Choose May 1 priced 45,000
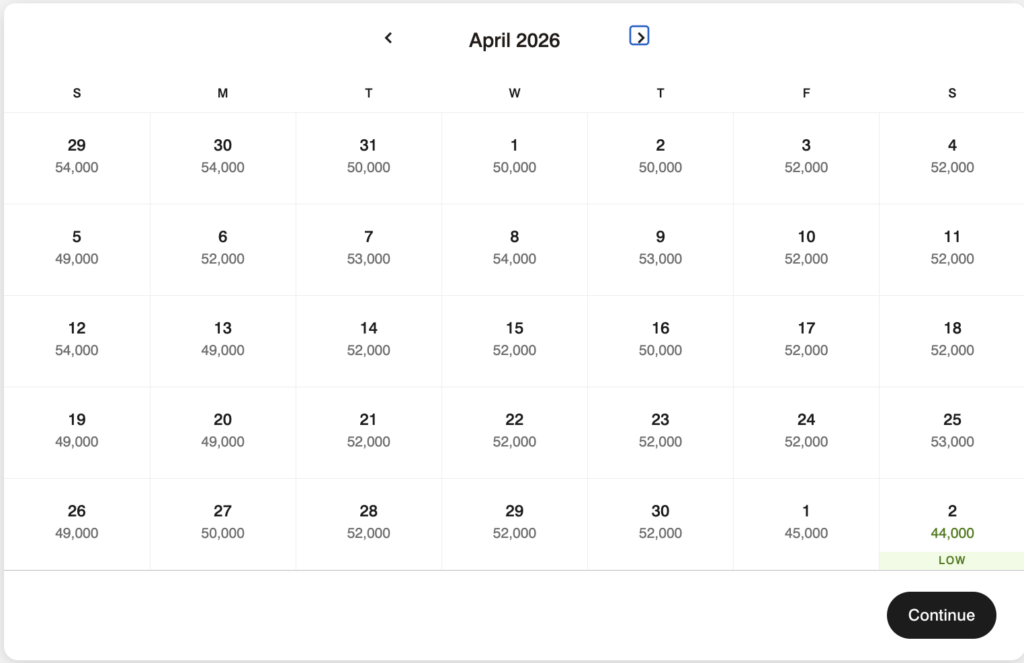Image resolution: width=1024 pixels, height=663 pixels. (x=806, y=522)
